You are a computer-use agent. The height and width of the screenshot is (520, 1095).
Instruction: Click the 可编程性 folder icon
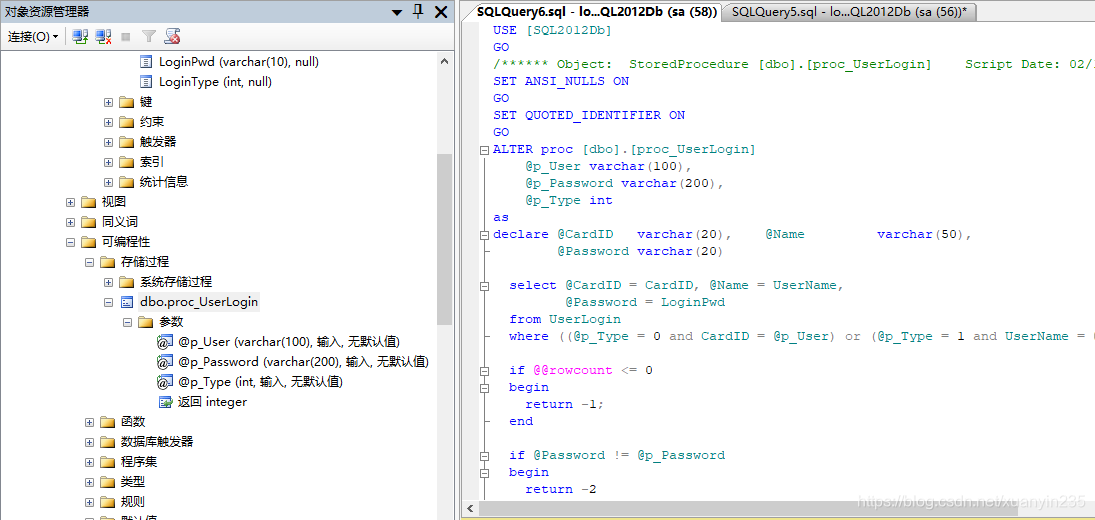[89, 242]
